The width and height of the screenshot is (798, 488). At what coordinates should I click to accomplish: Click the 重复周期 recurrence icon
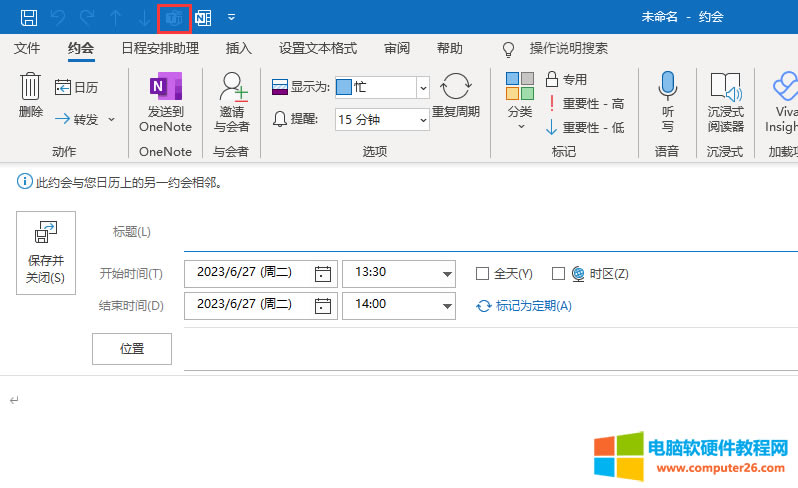pyautogui.click(x=455, y=86)
